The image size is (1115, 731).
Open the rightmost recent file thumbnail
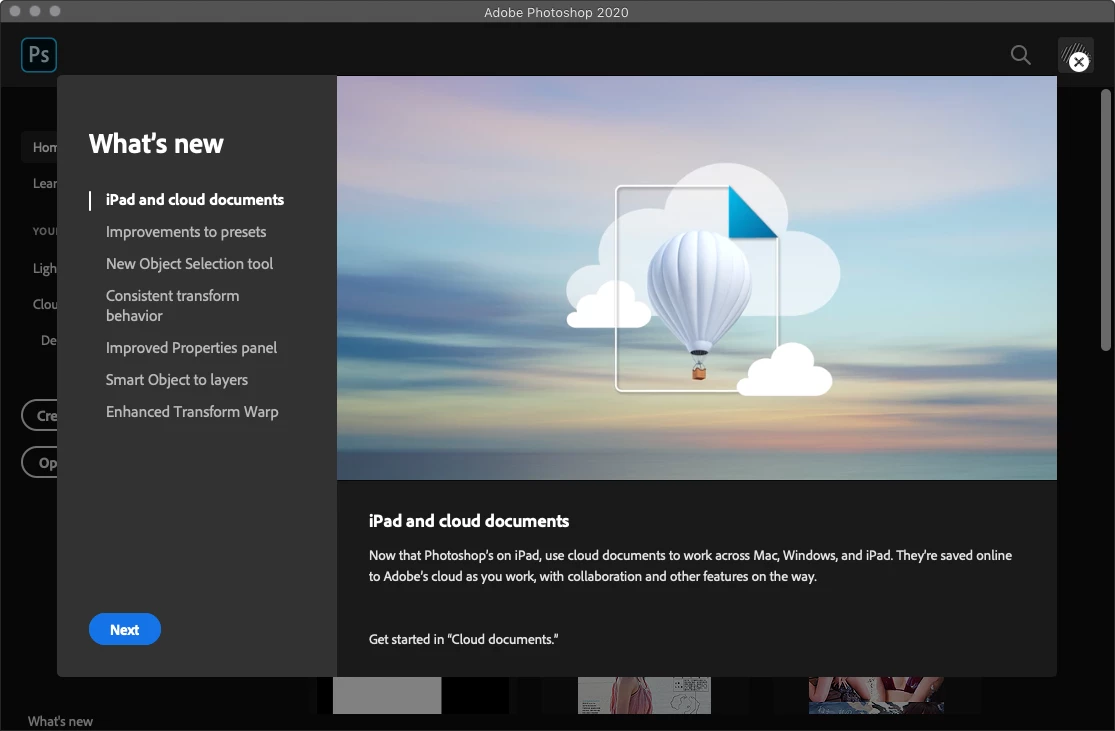(x=876, y=695)
